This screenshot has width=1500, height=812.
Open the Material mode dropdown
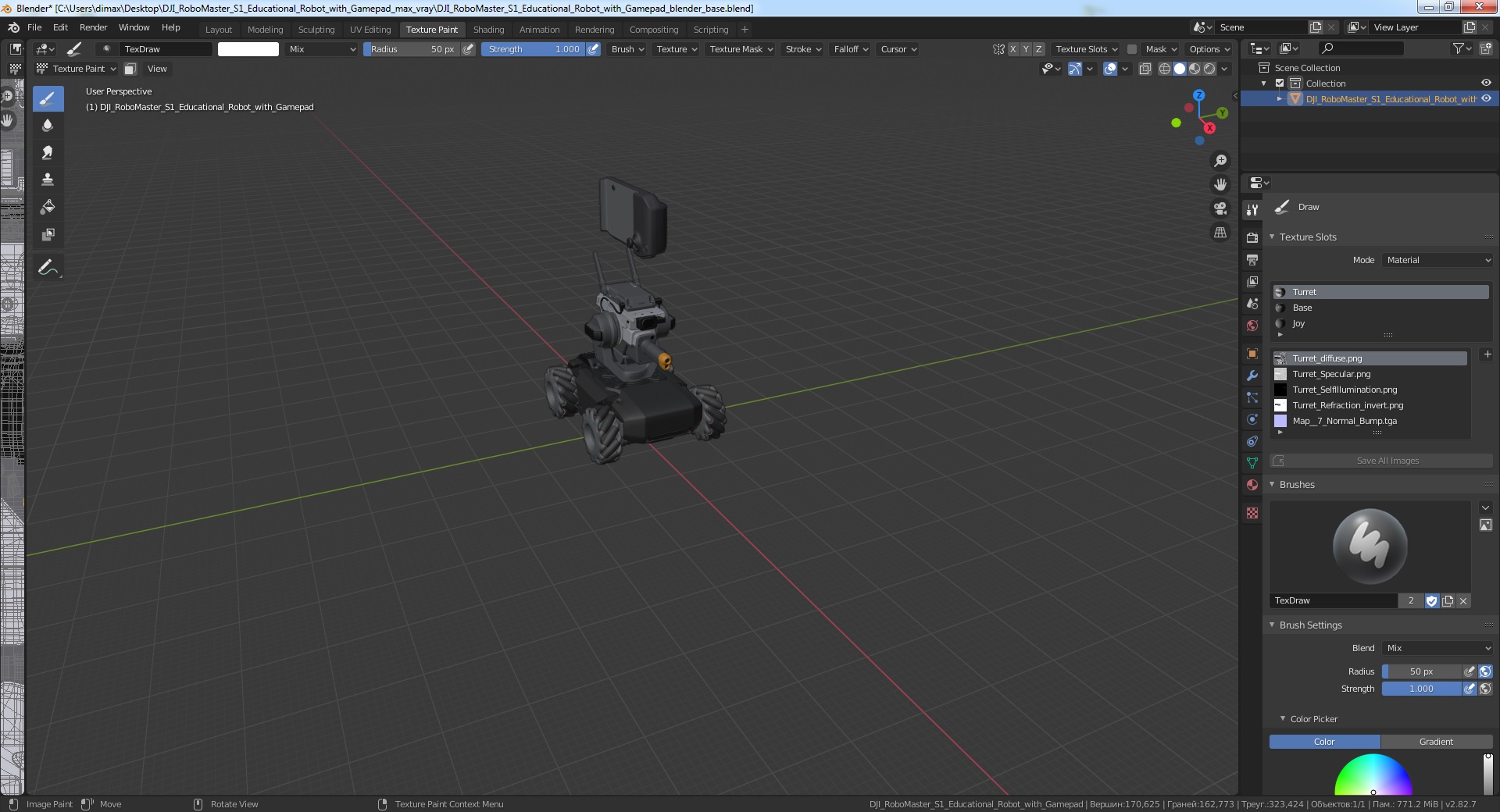(1437, 260)
